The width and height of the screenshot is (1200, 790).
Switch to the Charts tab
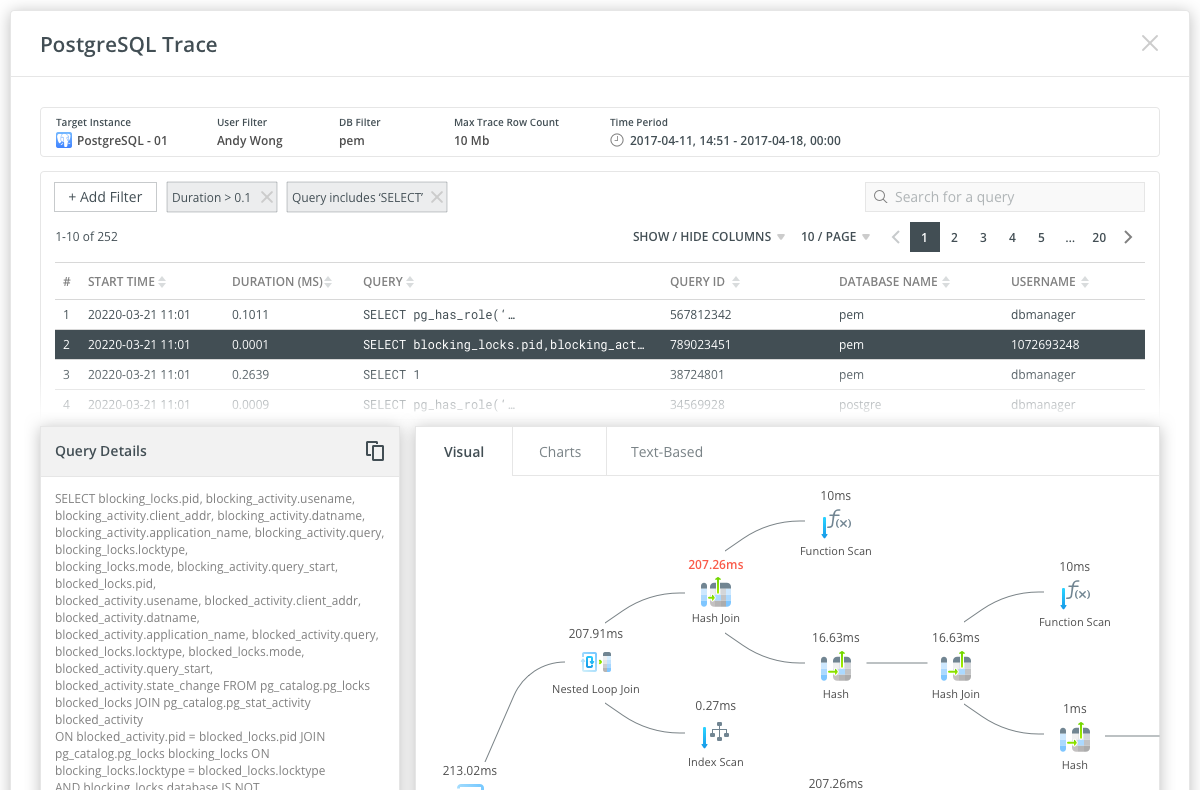[559, 452]
